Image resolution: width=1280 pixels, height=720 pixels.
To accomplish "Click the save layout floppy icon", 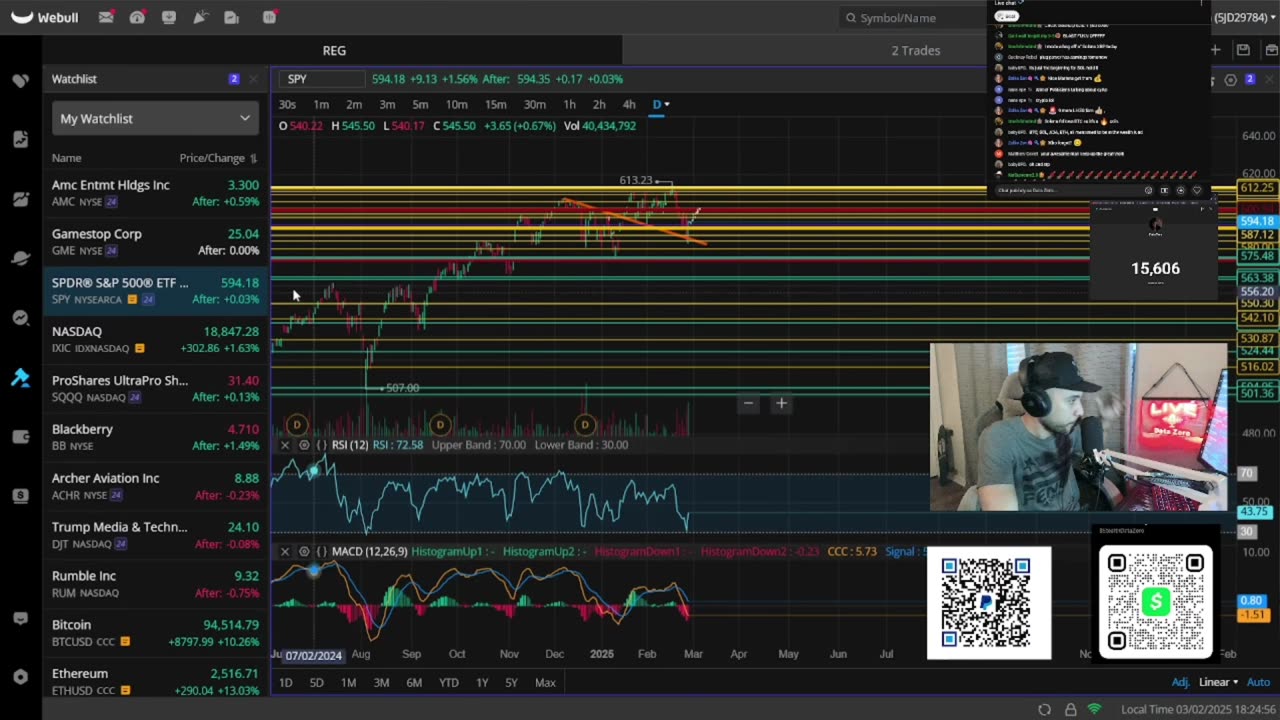I will pyautogui.click(x=1243, y=50).
